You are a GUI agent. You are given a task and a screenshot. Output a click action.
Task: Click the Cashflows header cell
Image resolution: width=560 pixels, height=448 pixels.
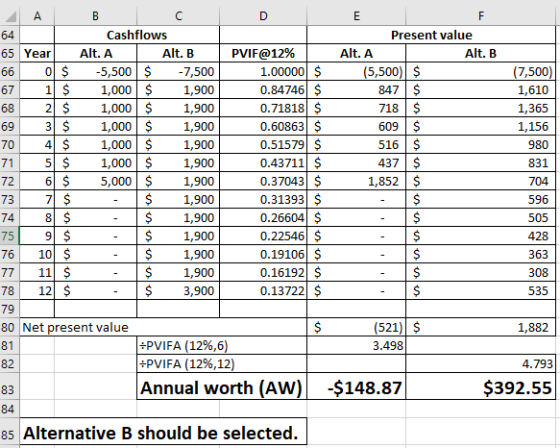click(x=137, y=35)
